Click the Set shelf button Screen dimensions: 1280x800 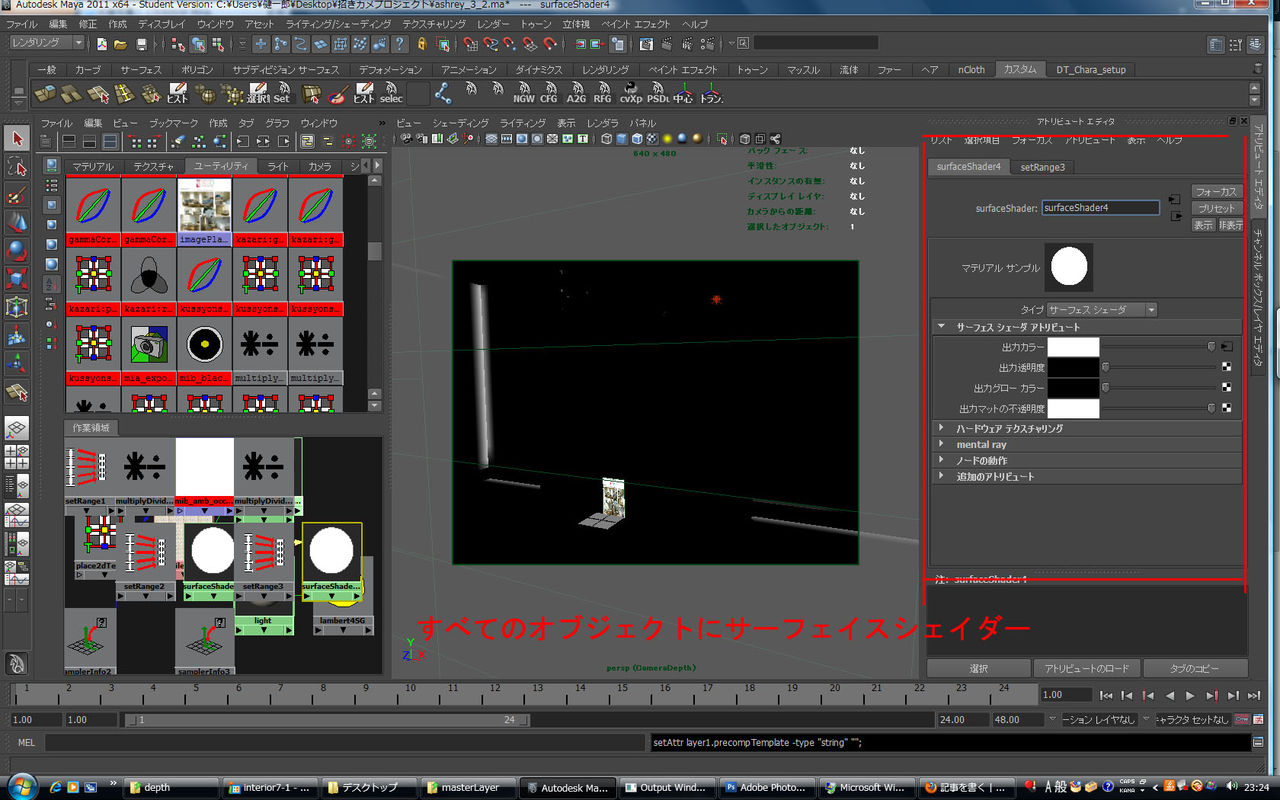click(282, 94)
